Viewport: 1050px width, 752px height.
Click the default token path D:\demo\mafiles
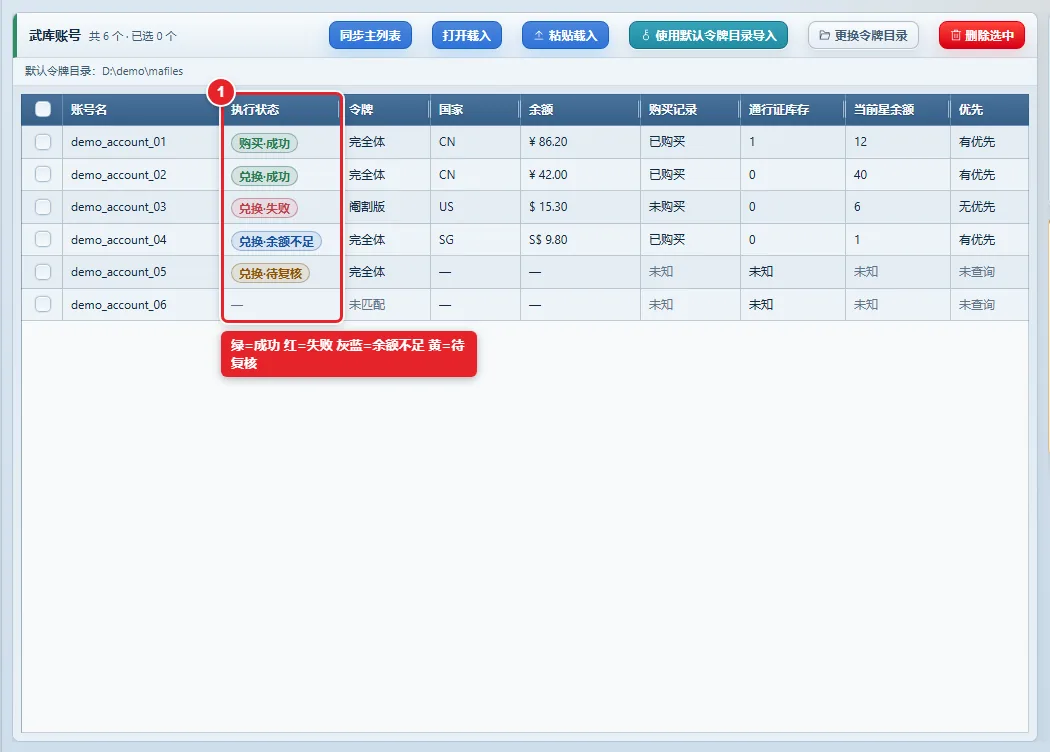coord(143,71)
